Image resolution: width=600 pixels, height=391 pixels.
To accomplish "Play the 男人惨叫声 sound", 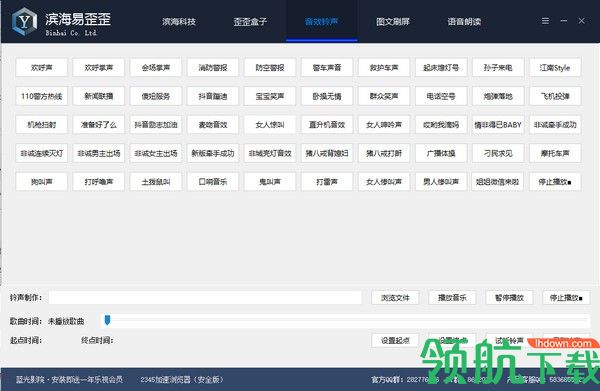I will pos(441,182).
